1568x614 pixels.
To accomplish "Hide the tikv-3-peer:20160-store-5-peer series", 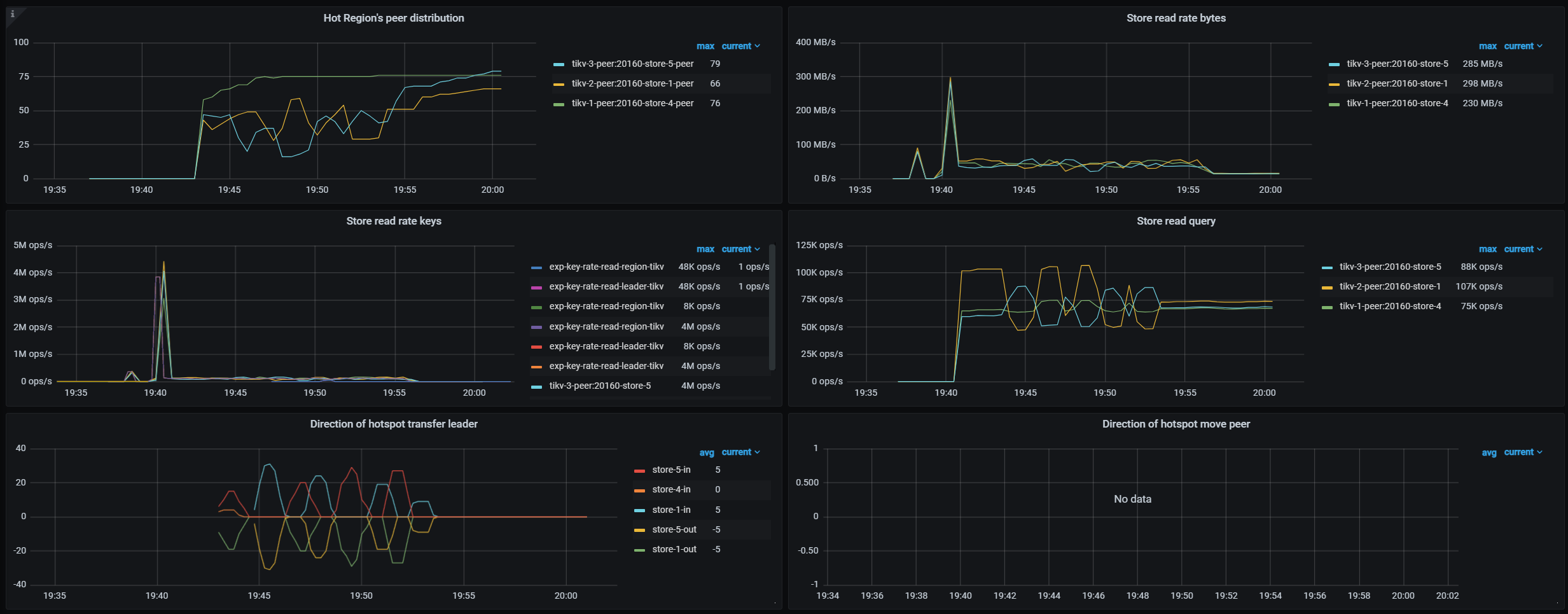I will (x=632, y=64).
